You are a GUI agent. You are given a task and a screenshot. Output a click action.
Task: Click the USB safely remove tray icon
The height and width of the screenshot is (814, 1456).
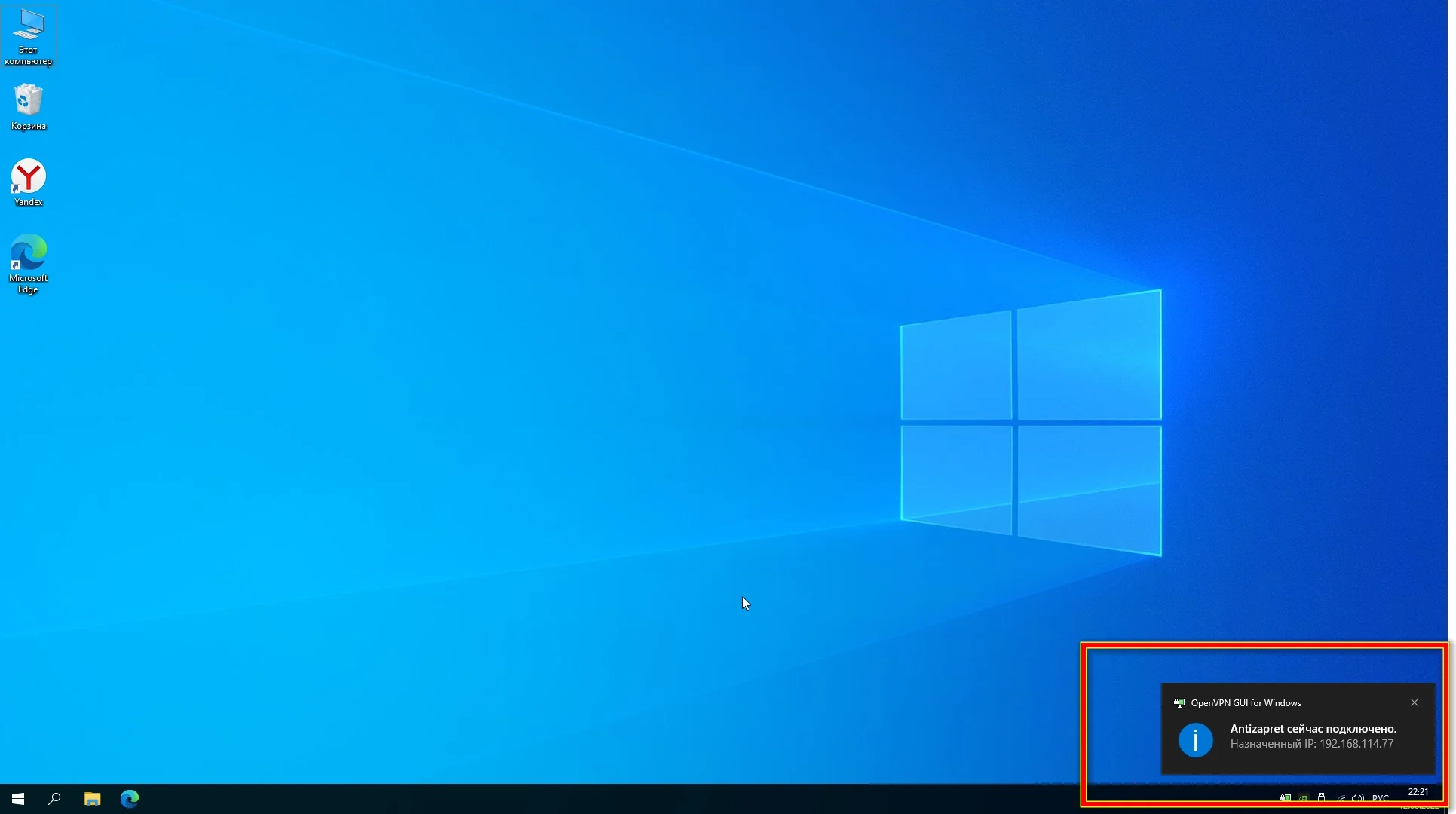(1322, 798)
